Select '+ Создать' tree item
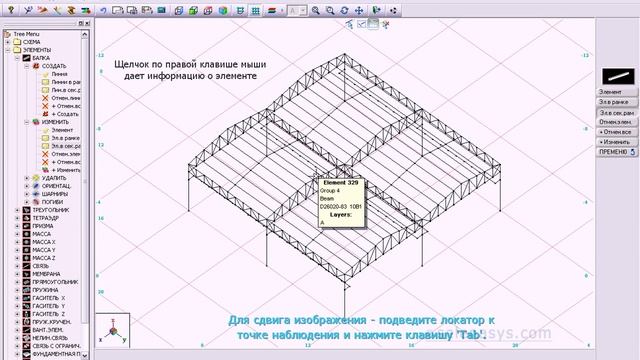The width and height of the screenshot is (640, 360). coord(65,114)
